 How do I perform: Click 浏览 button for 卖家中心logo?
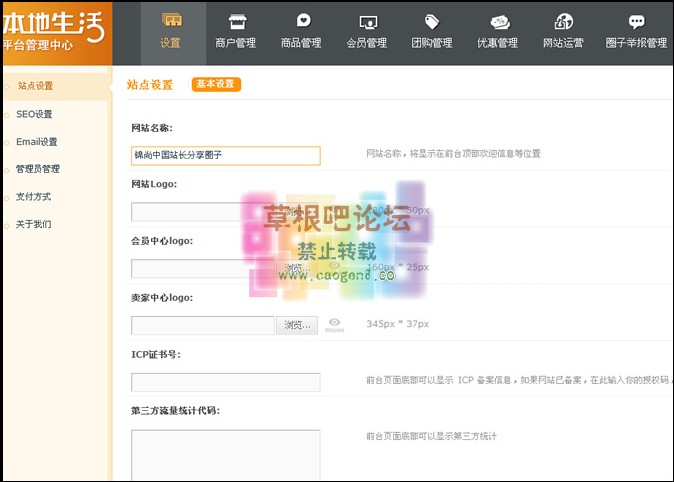pyautogui.click(x=297, y=325)
